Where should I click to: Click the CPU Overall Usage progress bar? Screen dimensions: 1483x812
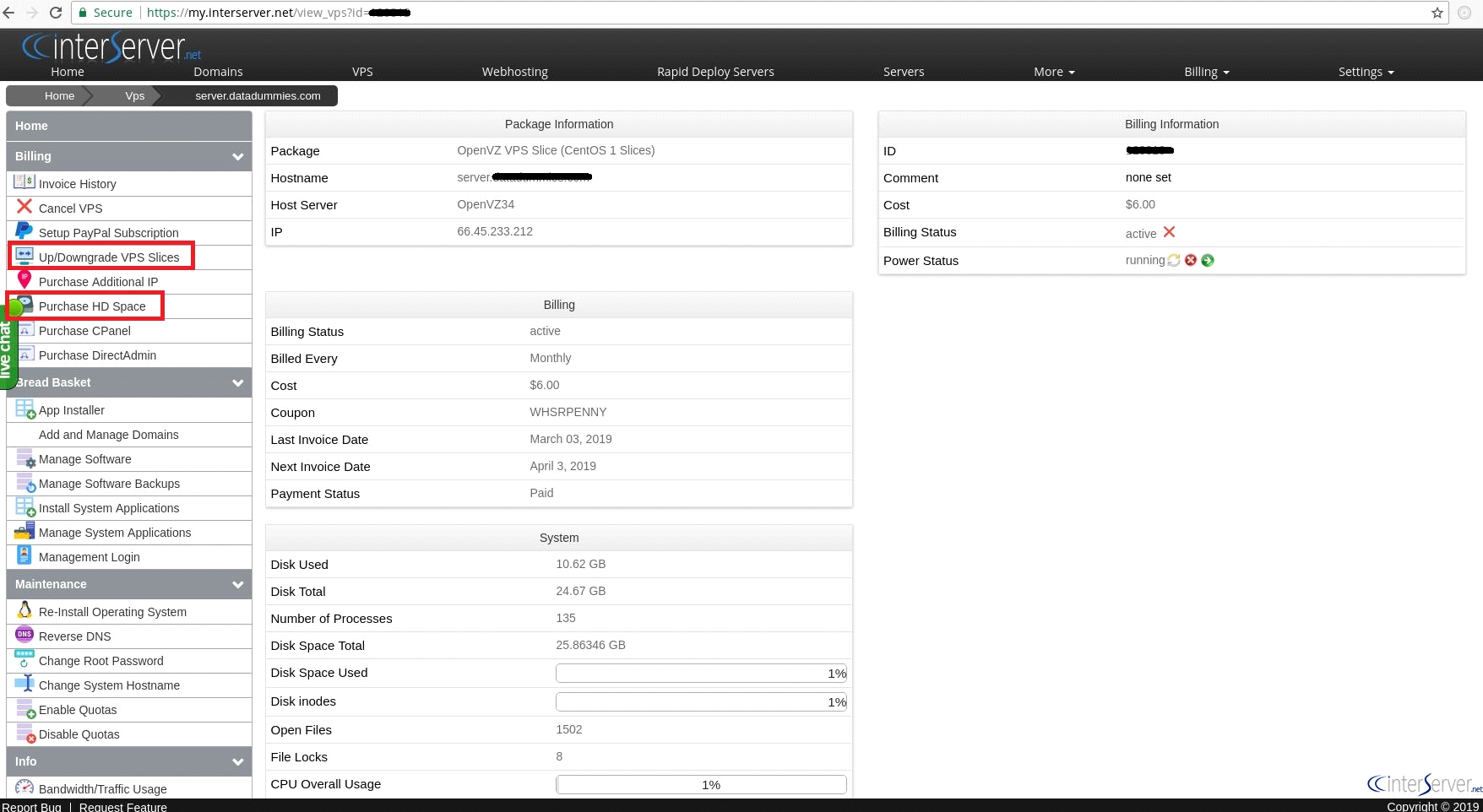(x=701, y=785)
